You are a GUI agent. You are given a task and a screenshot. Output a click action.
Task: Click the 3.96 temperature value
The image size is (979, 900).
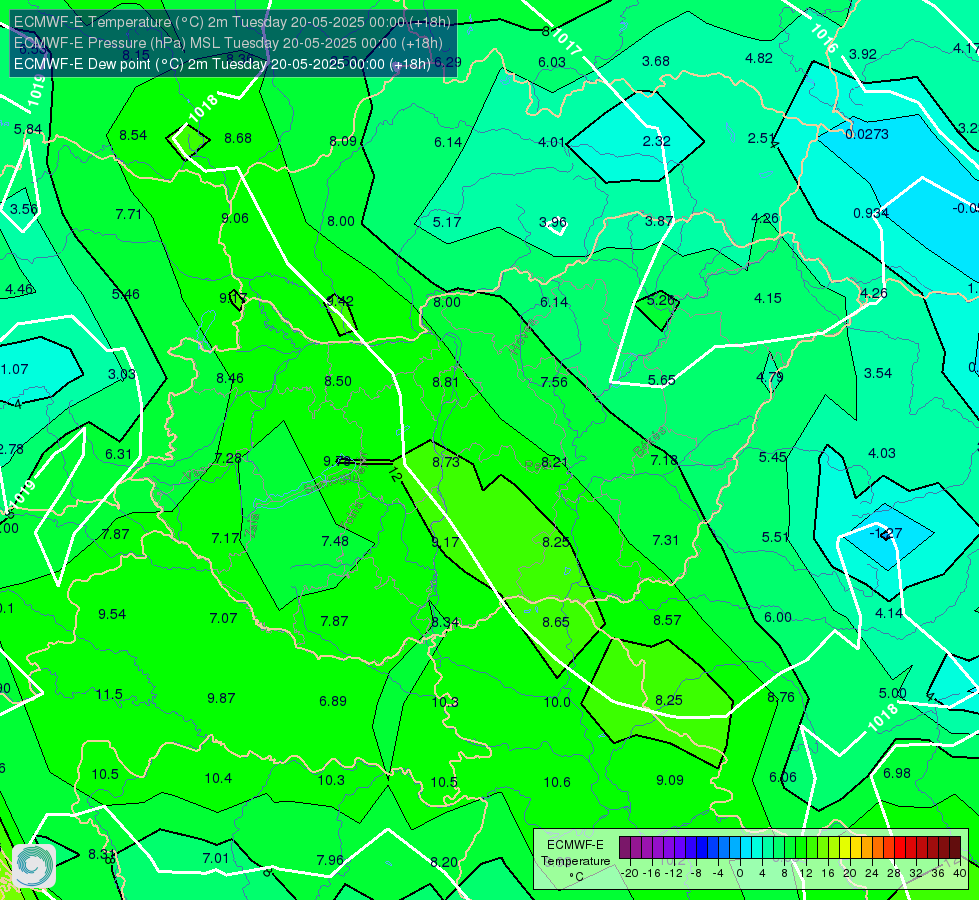(x=553, y=222)
